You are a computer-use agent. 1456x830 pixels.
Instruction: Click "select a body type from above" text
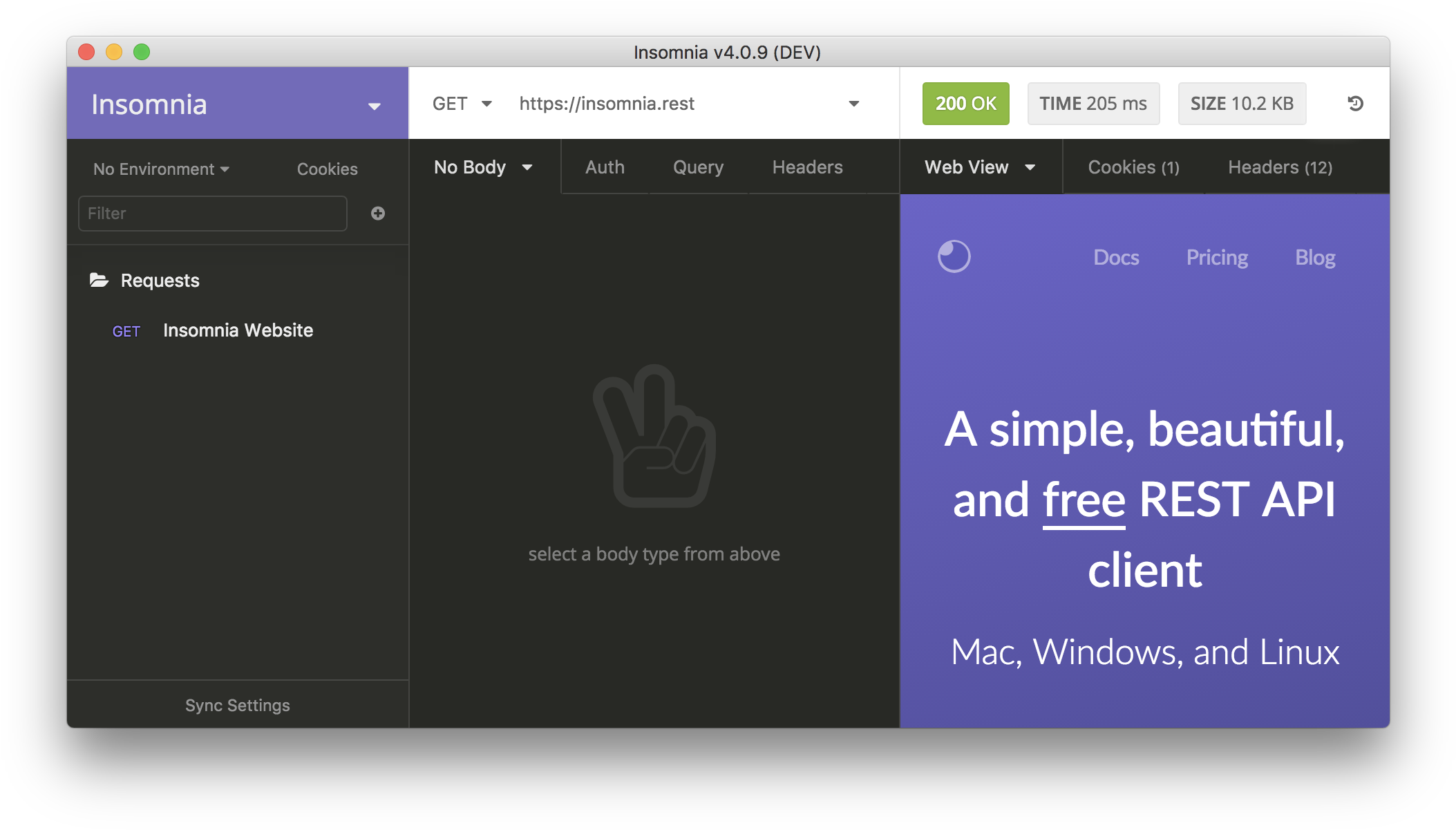coord(654,554)
